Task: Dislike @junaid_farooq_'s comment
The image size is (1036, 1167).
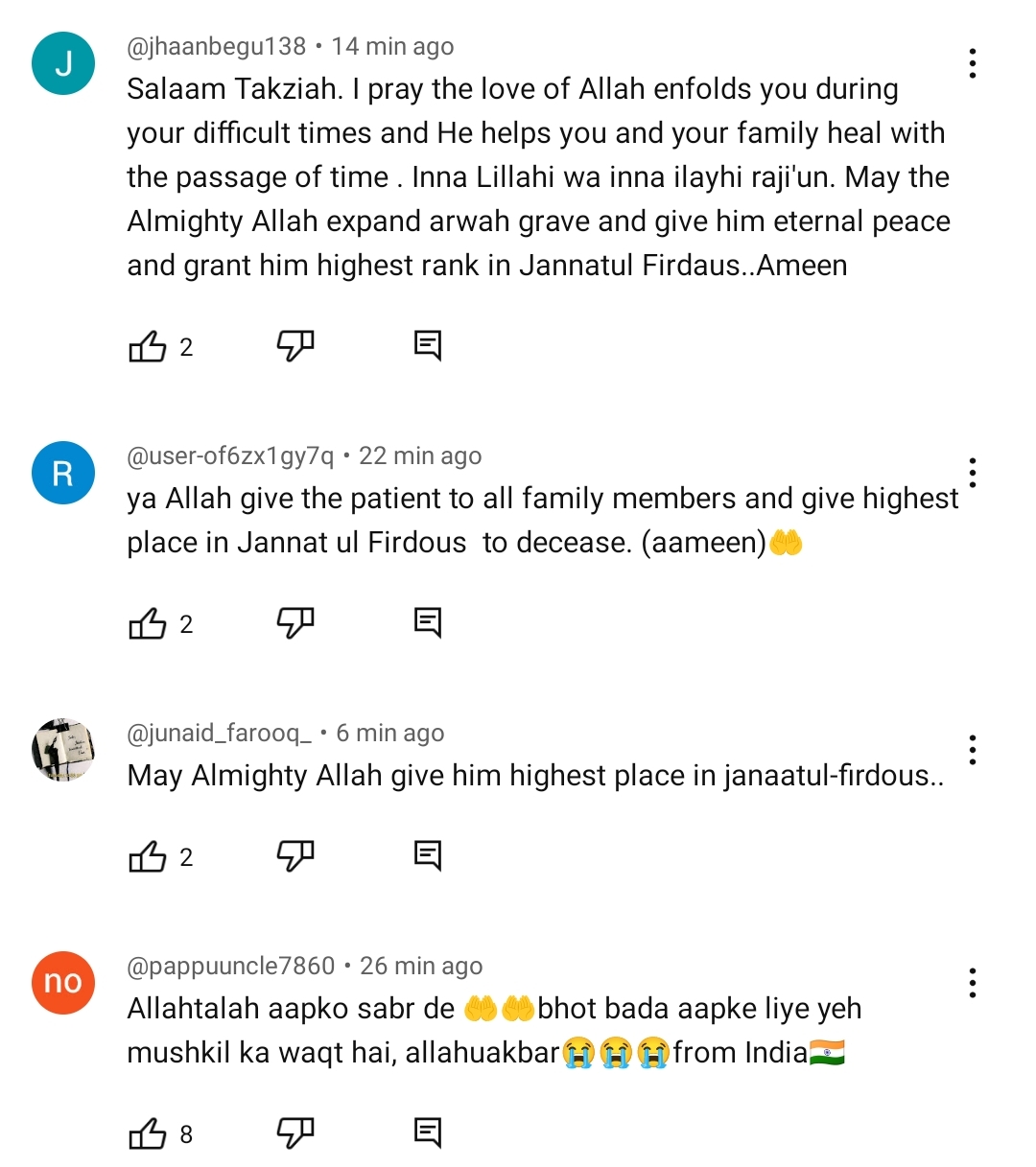Action: [x=295, y=855]
